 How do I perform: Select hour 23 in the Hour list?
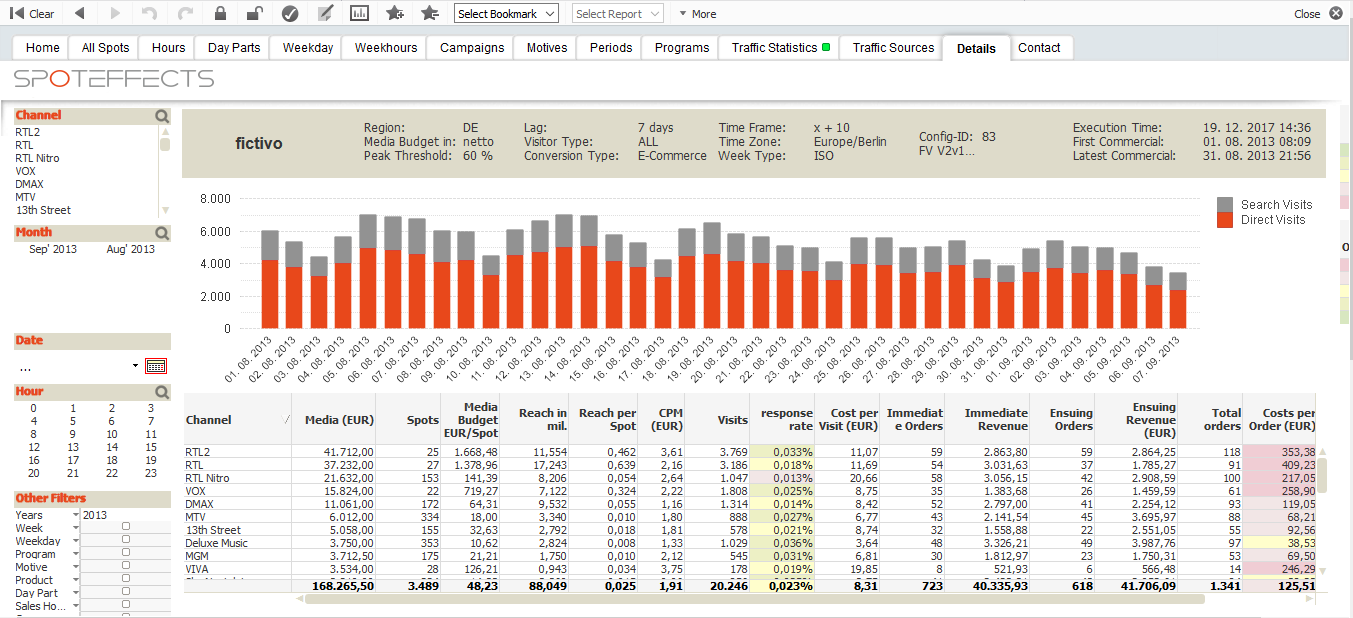pos(151,473)
